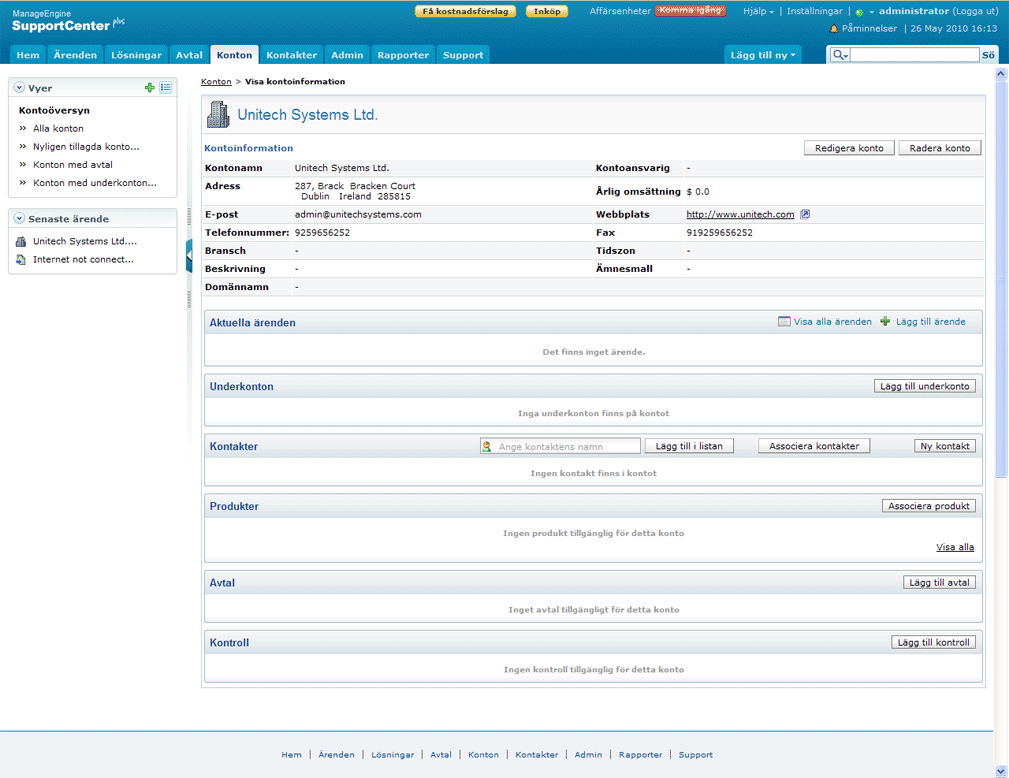Click the contact person icon in search field
1009x778 pixels.
coord(486,446)
